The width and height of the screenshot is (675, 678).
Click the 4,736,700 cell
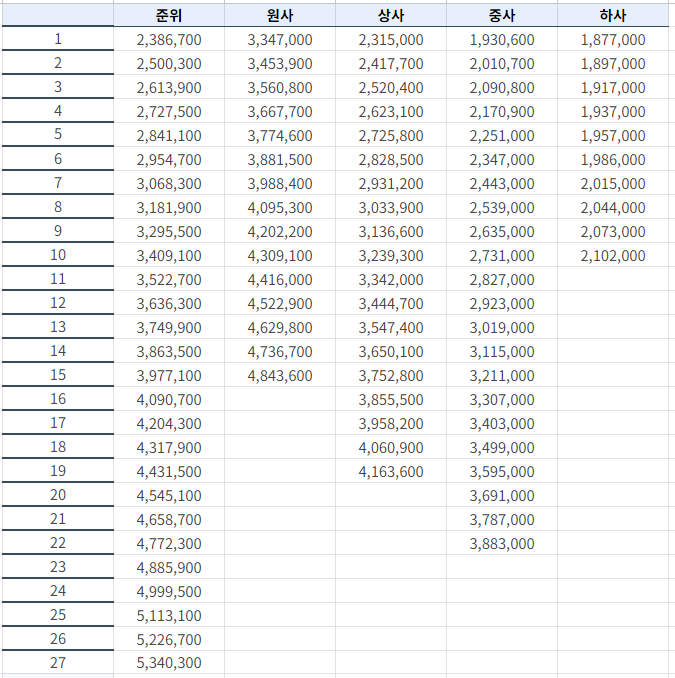(280, 352)
